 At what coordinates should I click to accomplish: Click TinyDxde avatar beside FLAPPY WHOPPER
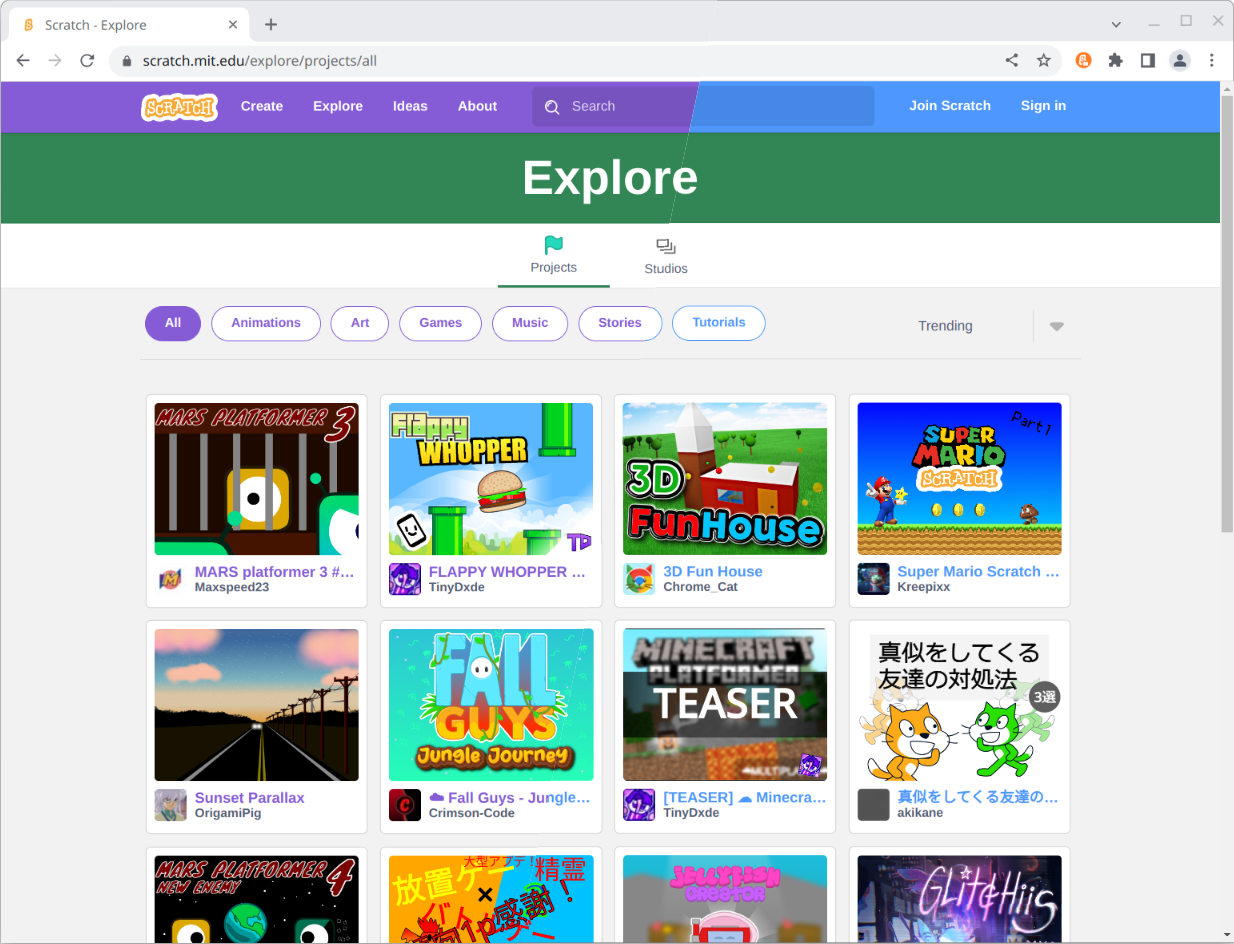click(x=405, y=579)
